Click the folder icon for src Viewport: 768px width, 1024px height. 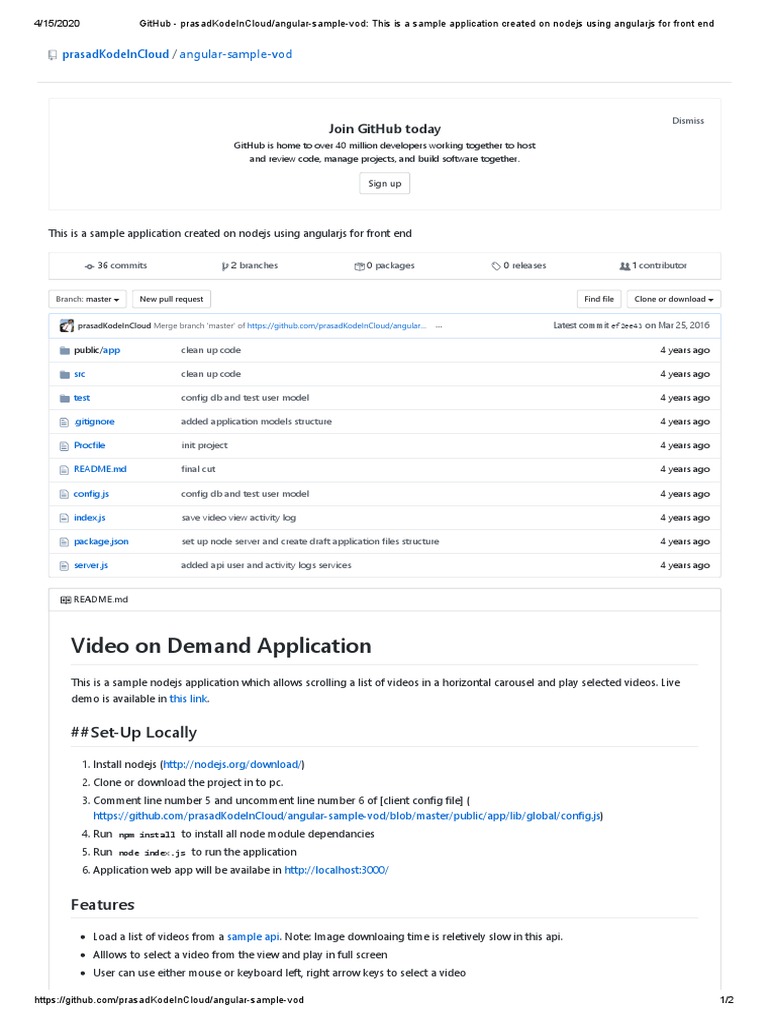pyautogui.click(x=65, y=375)
